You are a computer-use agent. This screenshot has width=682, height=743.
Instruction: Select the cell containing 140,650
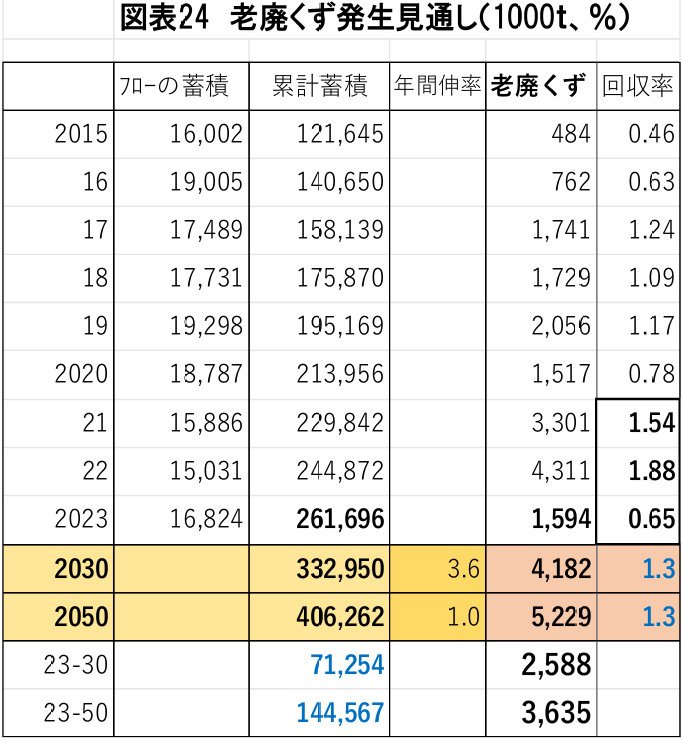click(x=319, y=182)
